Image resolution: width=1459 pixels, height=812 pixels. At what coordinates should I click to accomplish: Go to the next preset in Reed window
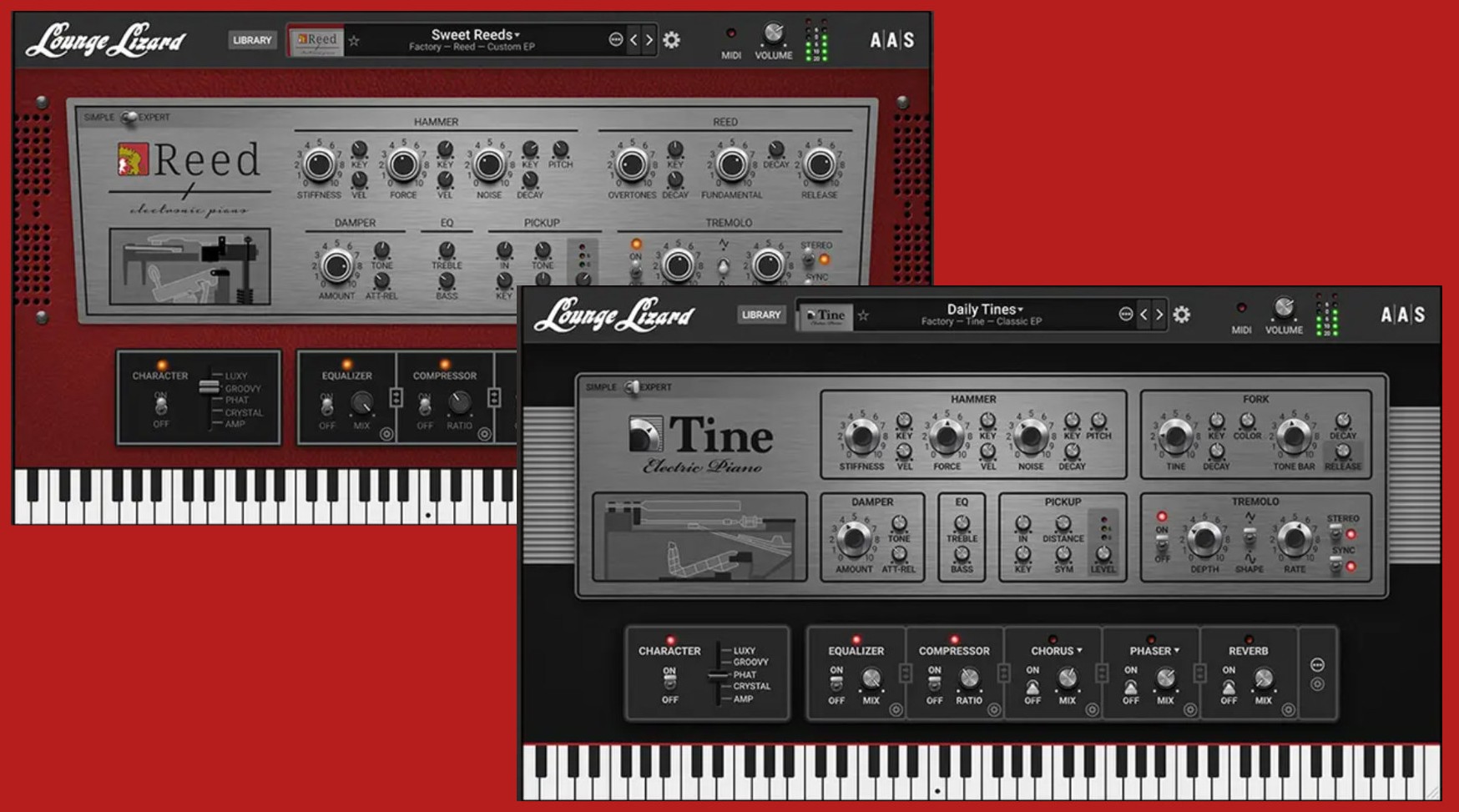pyautogui.click(x=649, y=39)
